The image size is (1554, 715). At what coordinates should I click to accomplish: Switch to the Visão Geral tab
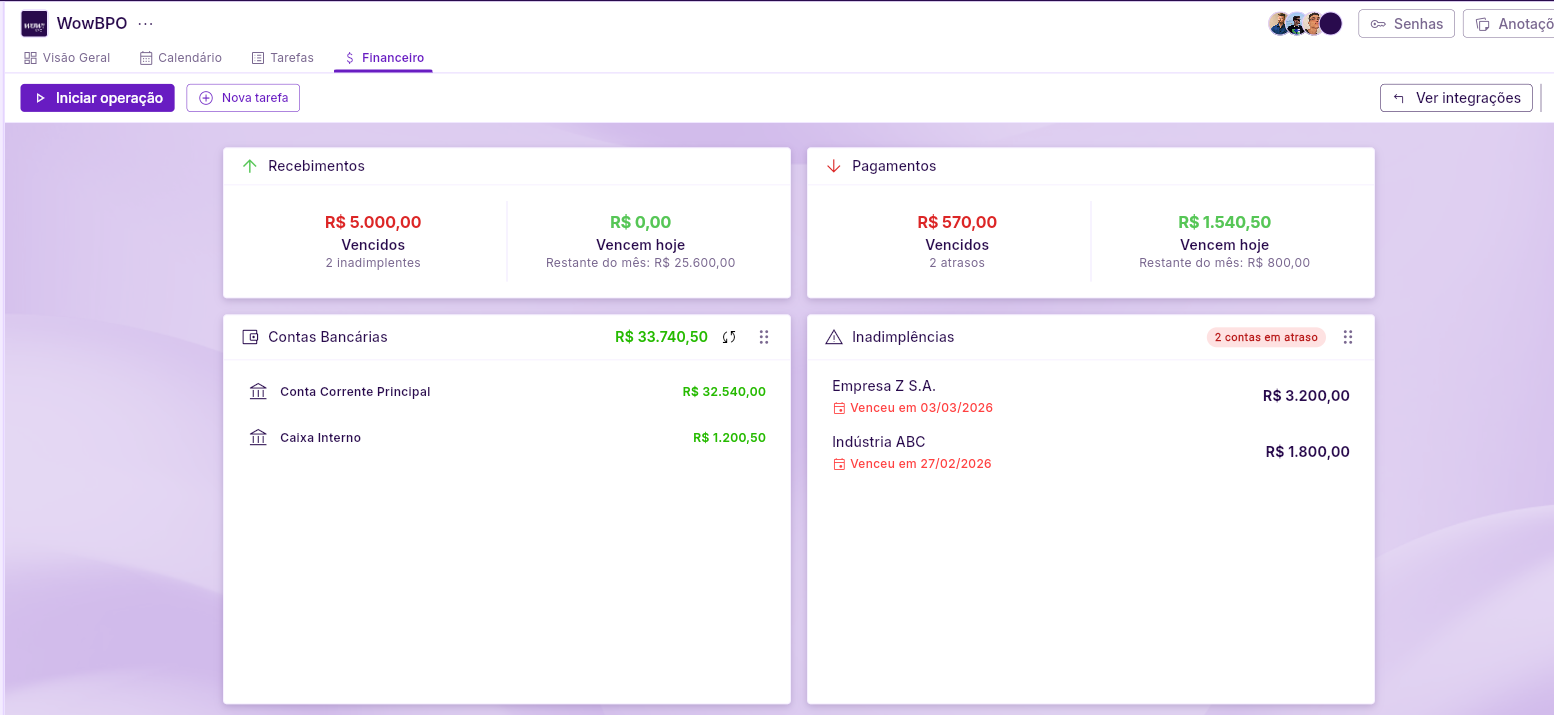[x=67, y=58]
